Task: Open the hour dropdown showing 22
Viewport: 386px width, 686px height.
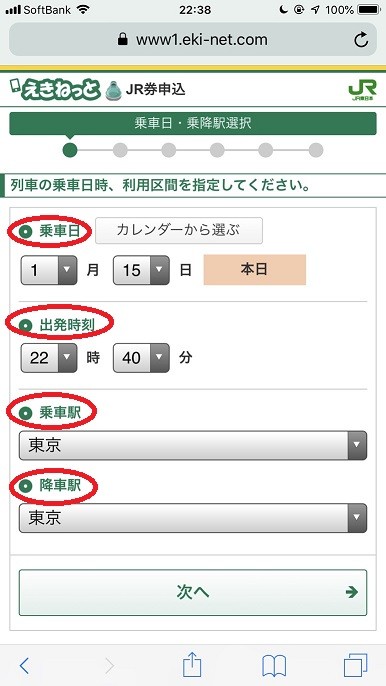Action: [x=49, y=358]
